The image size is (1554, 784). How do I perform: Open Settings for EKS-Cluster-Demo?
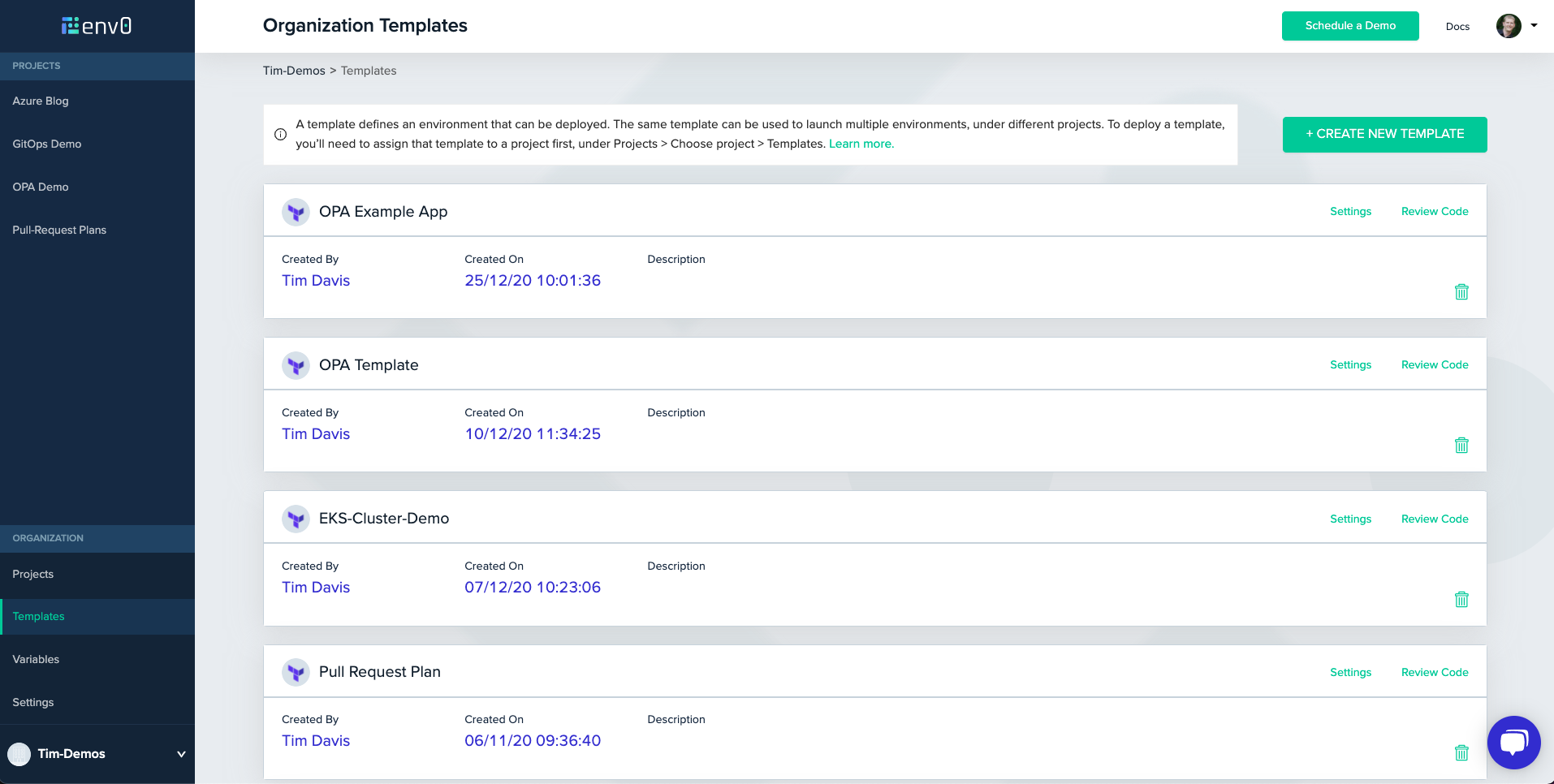(1350, 519)
